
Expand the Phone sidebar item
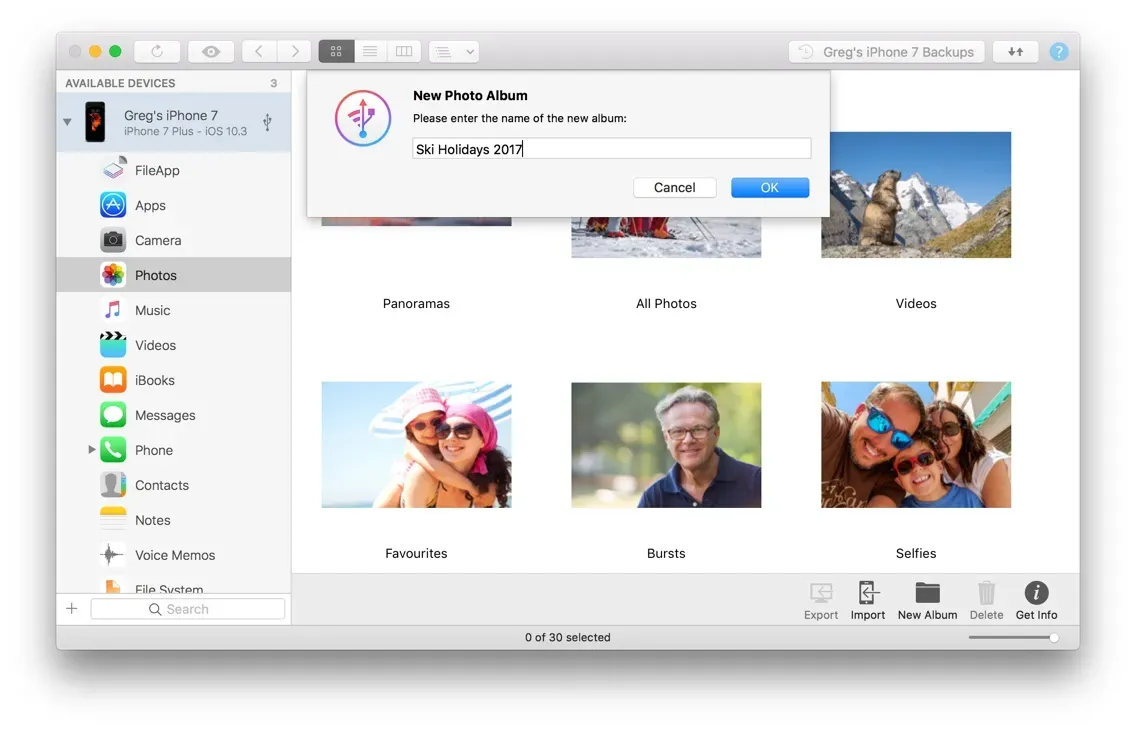point(92,450)
